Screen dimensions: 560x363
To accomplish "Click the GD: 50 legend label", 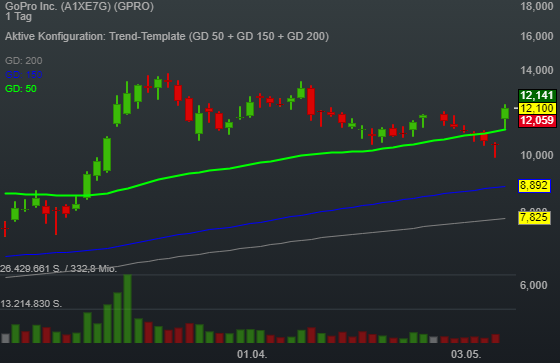I will click(21, 89).
